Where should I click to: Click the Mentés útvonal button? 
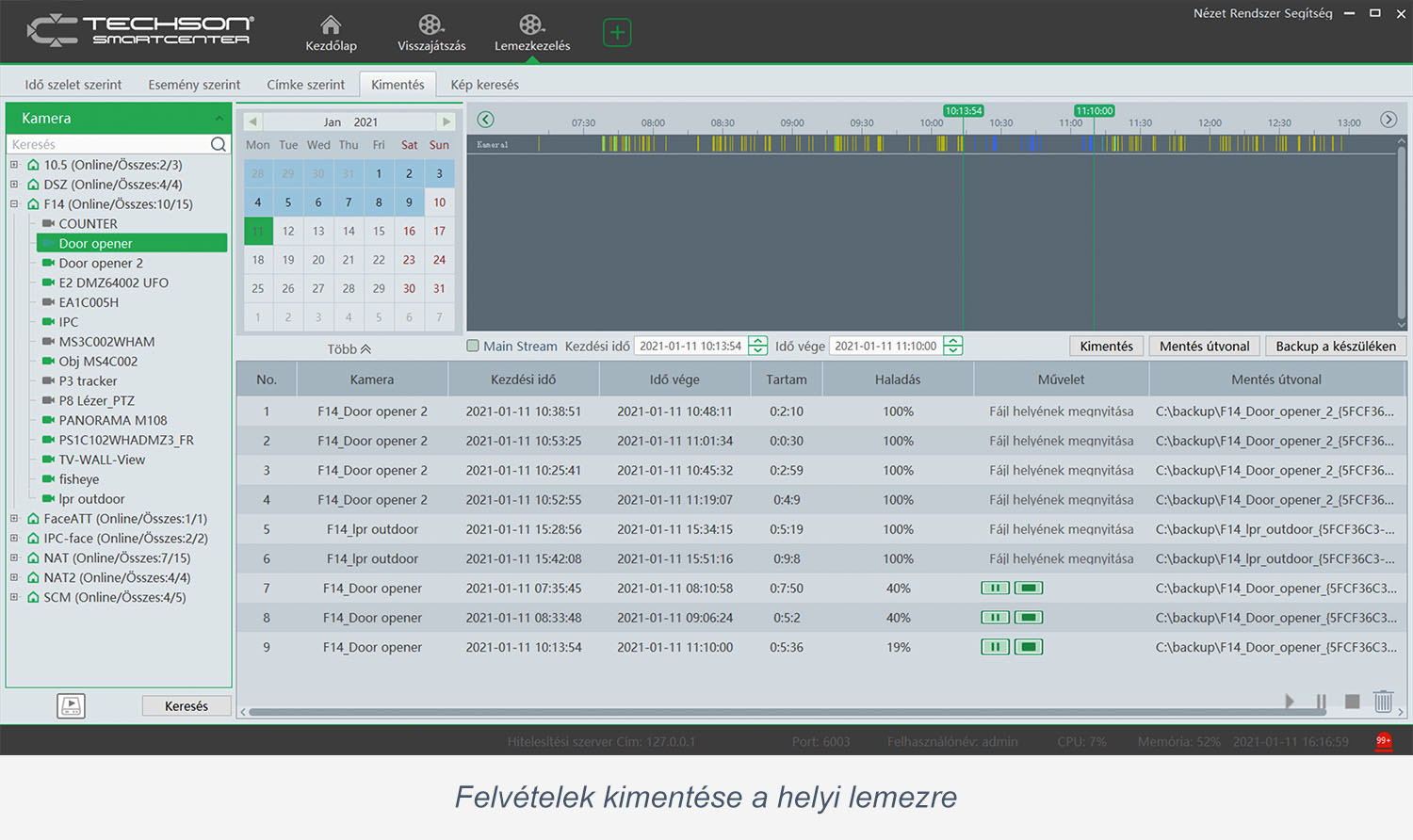click(1204, 347)
